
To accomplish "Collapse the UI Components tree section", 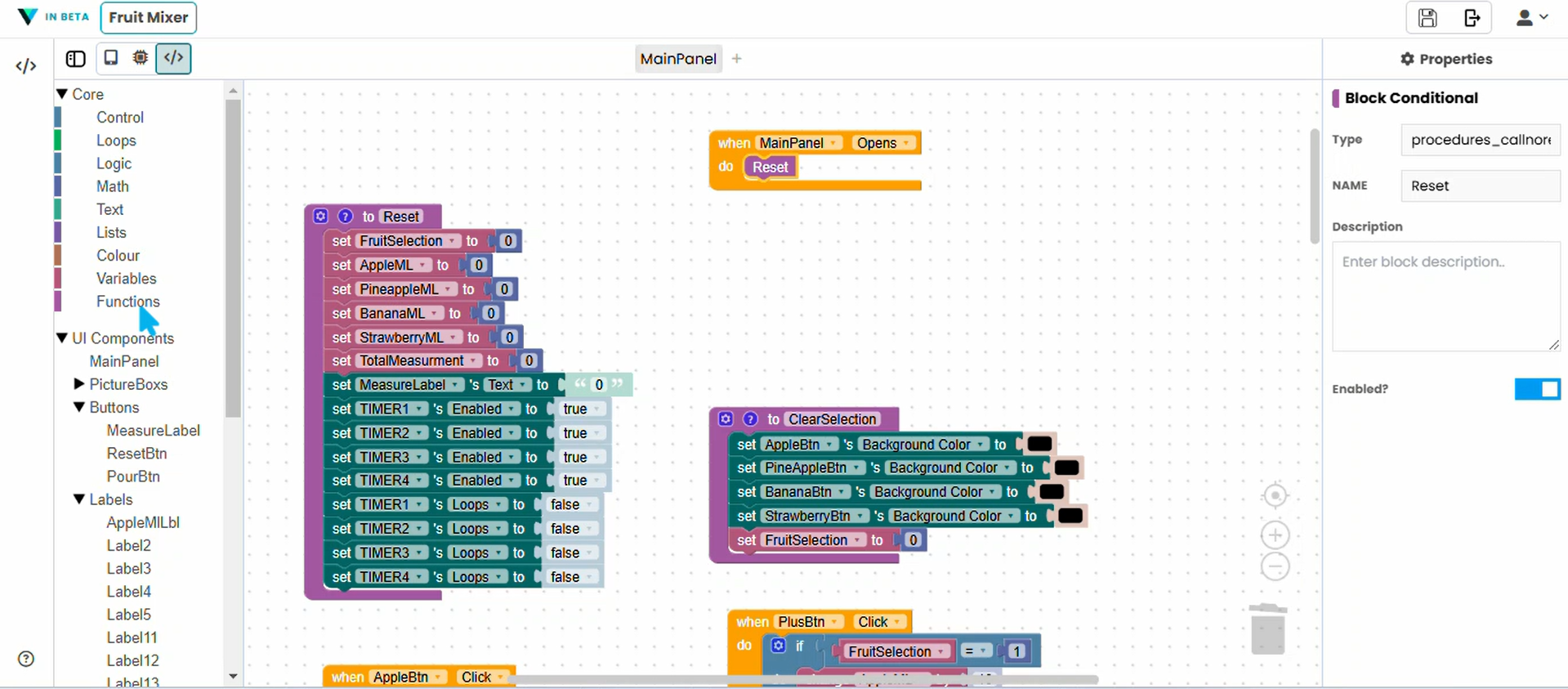I will pyautogui.click(x=62, y=338).
